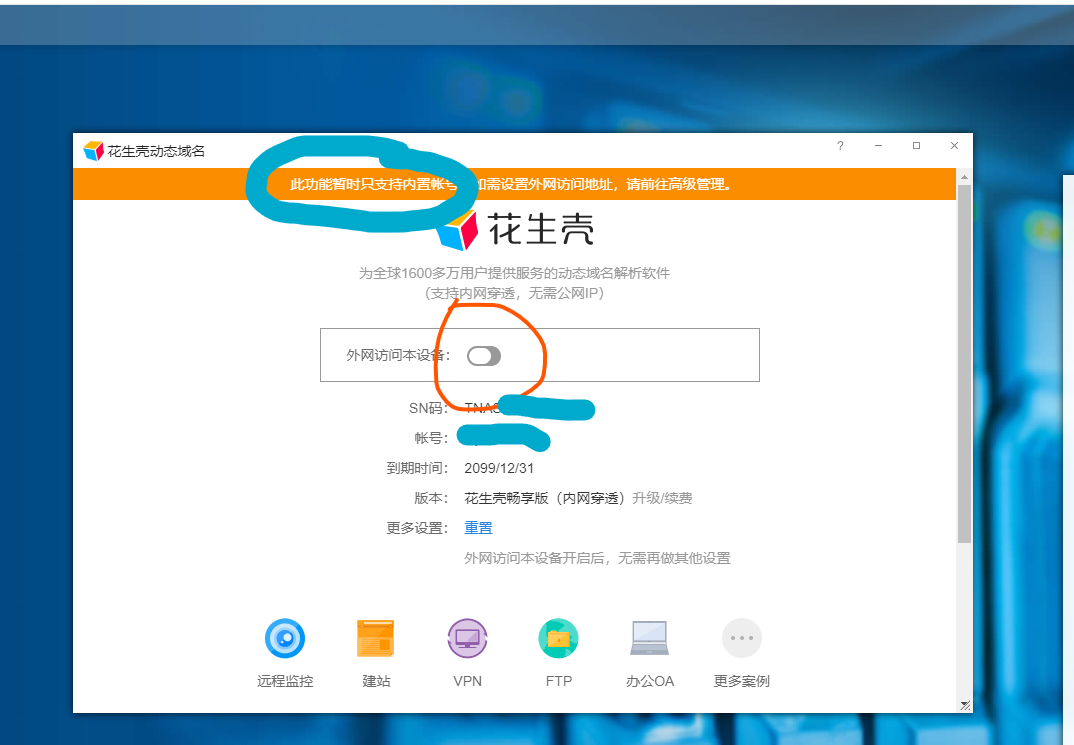Open the FTP use-case icon
1074x745 pixels.
(558, 638)
